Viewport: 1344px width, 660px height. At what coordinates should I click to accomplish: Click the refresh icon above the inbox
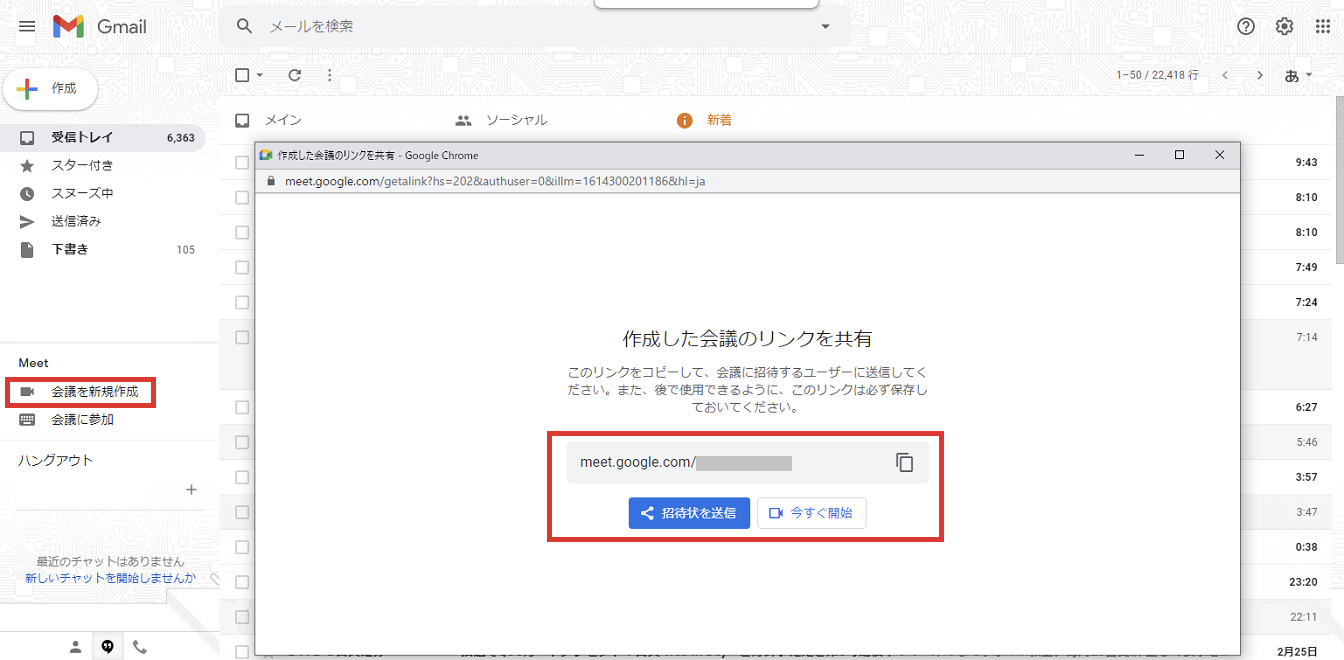pyautogui.click(x=293, y=74)
